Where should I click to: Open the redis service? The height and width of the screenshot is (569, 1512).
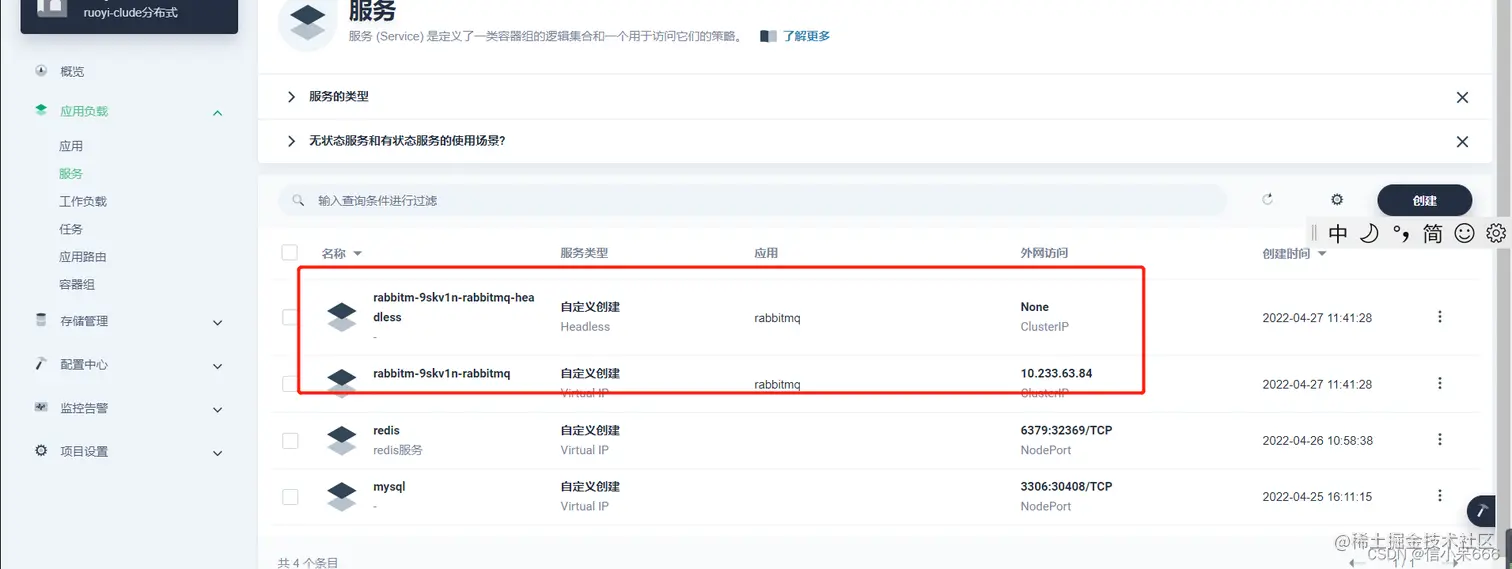(x=386, y=431)
